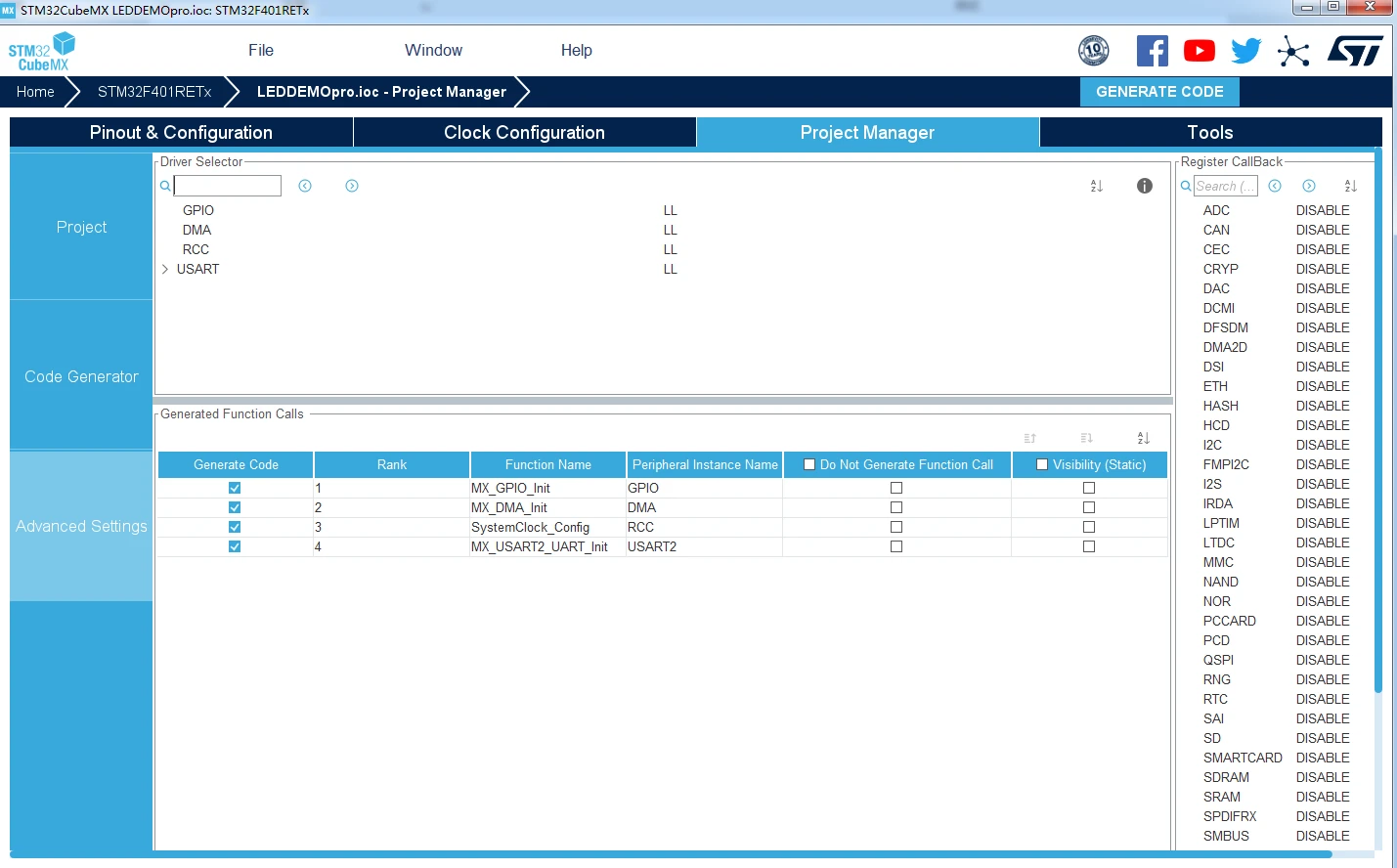Screen dimensions: 1397x868
Task: Sort Generated Function Calls alphabetically
Action: pos(1144,438)
